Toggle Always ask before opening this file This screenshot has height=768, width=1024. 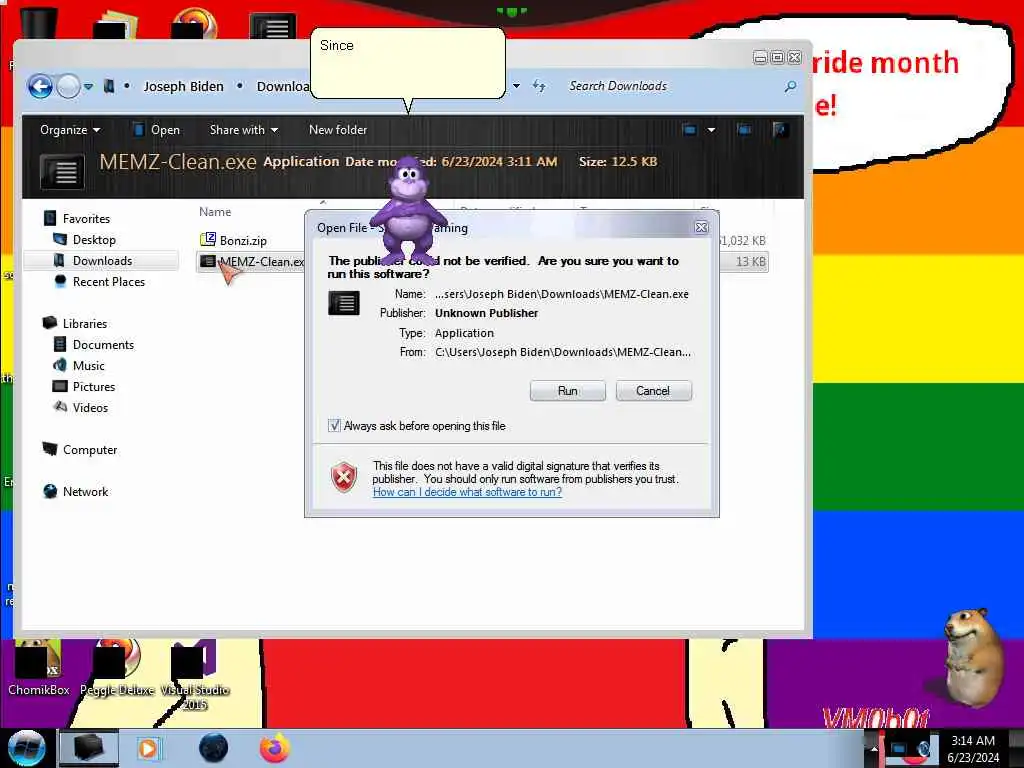334,426
